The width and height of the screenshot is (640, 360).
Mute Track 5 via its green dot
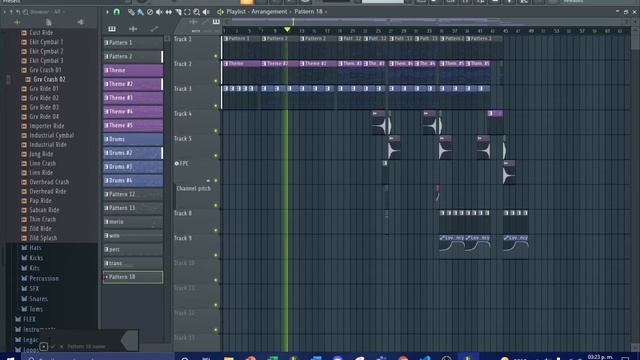point(216,156)
